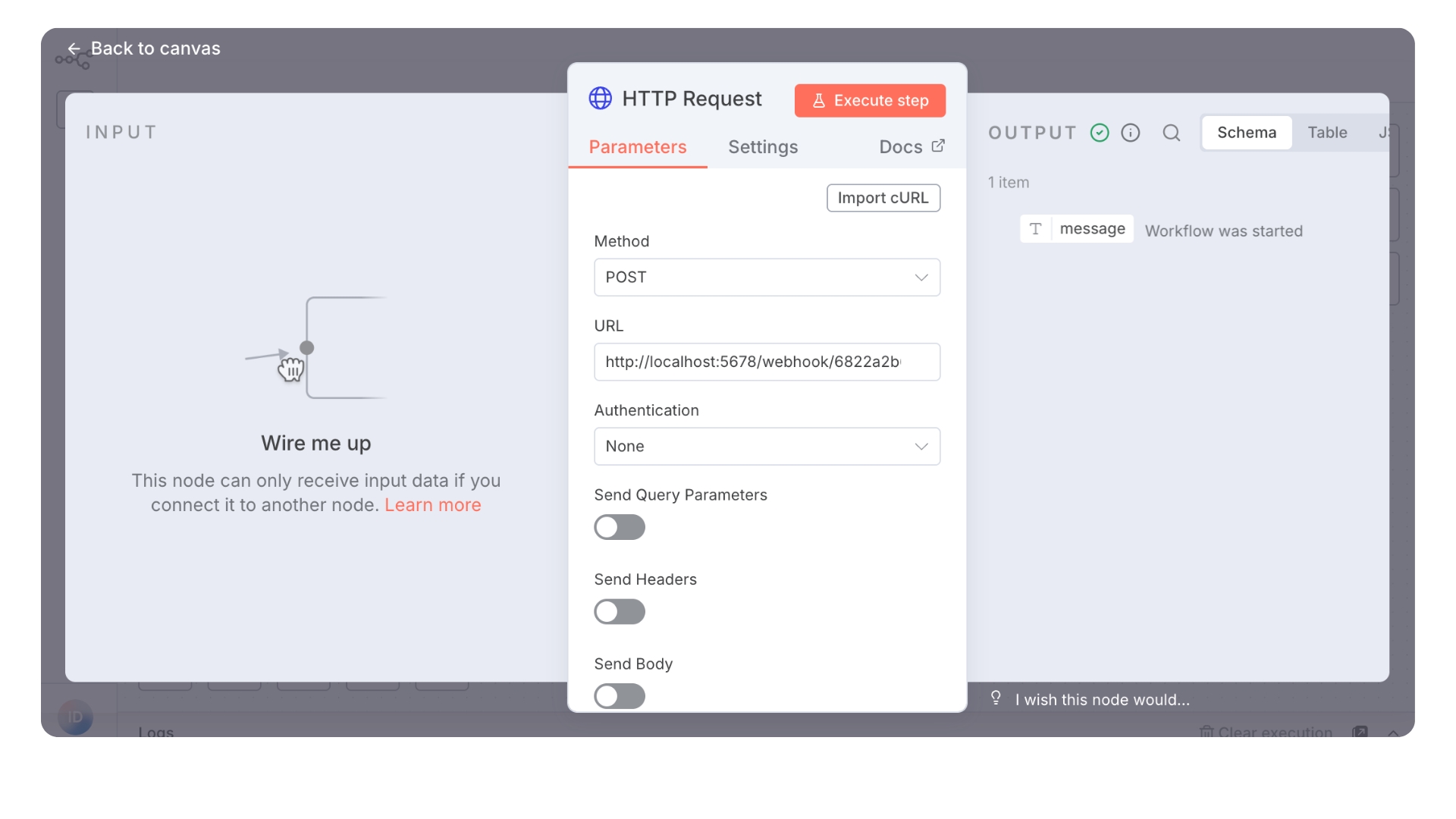Screen dimensions: 1456x819
Task: Select the Table view in the OUTPUT panel
Action: (1327, 132)
